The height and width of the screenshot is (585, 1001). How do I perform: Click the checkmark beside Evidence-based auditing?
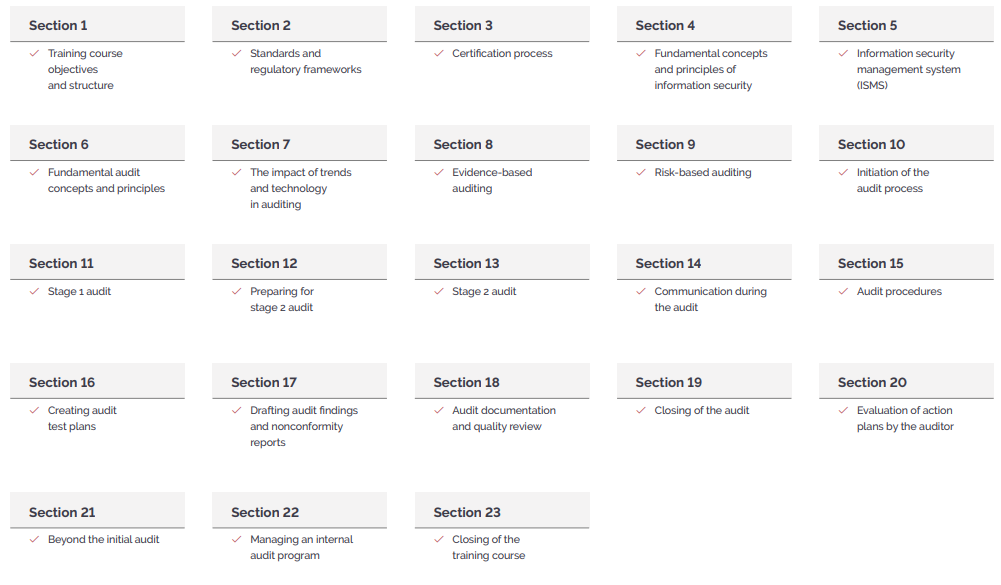tap(439, 172)
